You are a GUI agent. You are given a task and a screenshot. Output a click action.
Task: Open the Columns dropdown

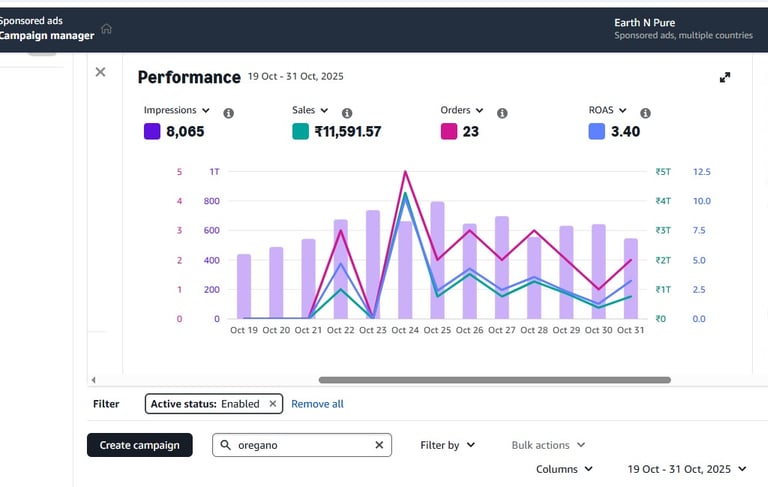pyautogui.click(x=564, y=469)
